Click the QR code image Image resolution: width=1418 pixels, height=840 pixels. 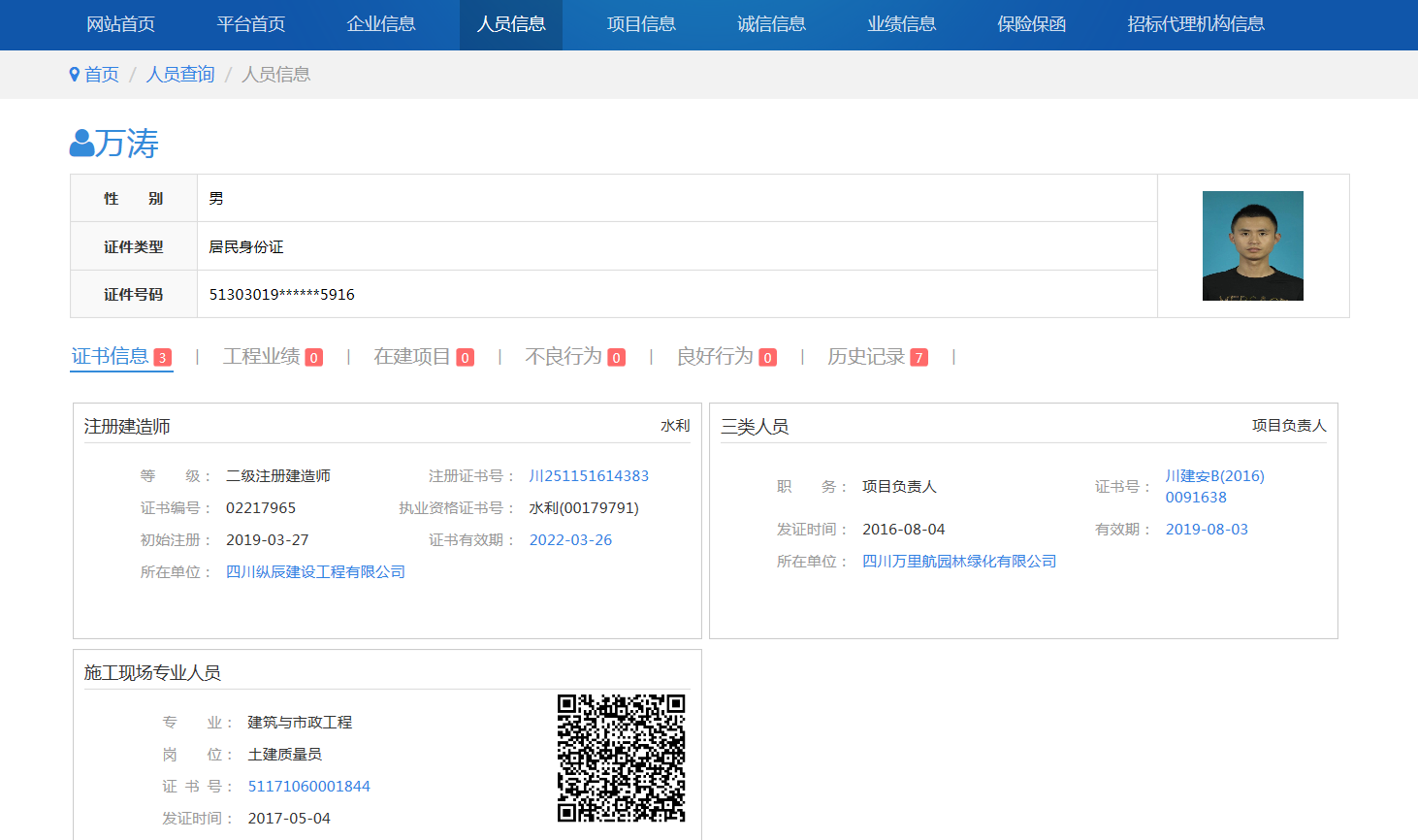pos(621,759)
